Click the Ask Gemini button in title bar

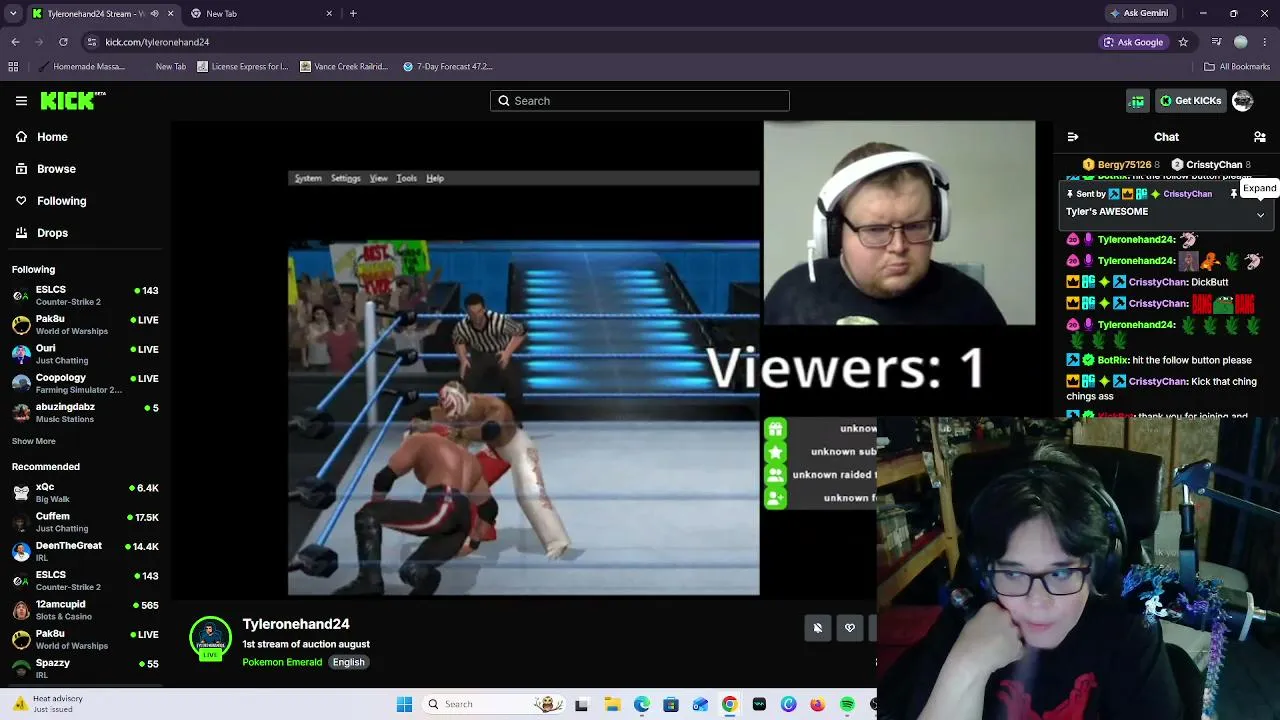point(1139,14)
